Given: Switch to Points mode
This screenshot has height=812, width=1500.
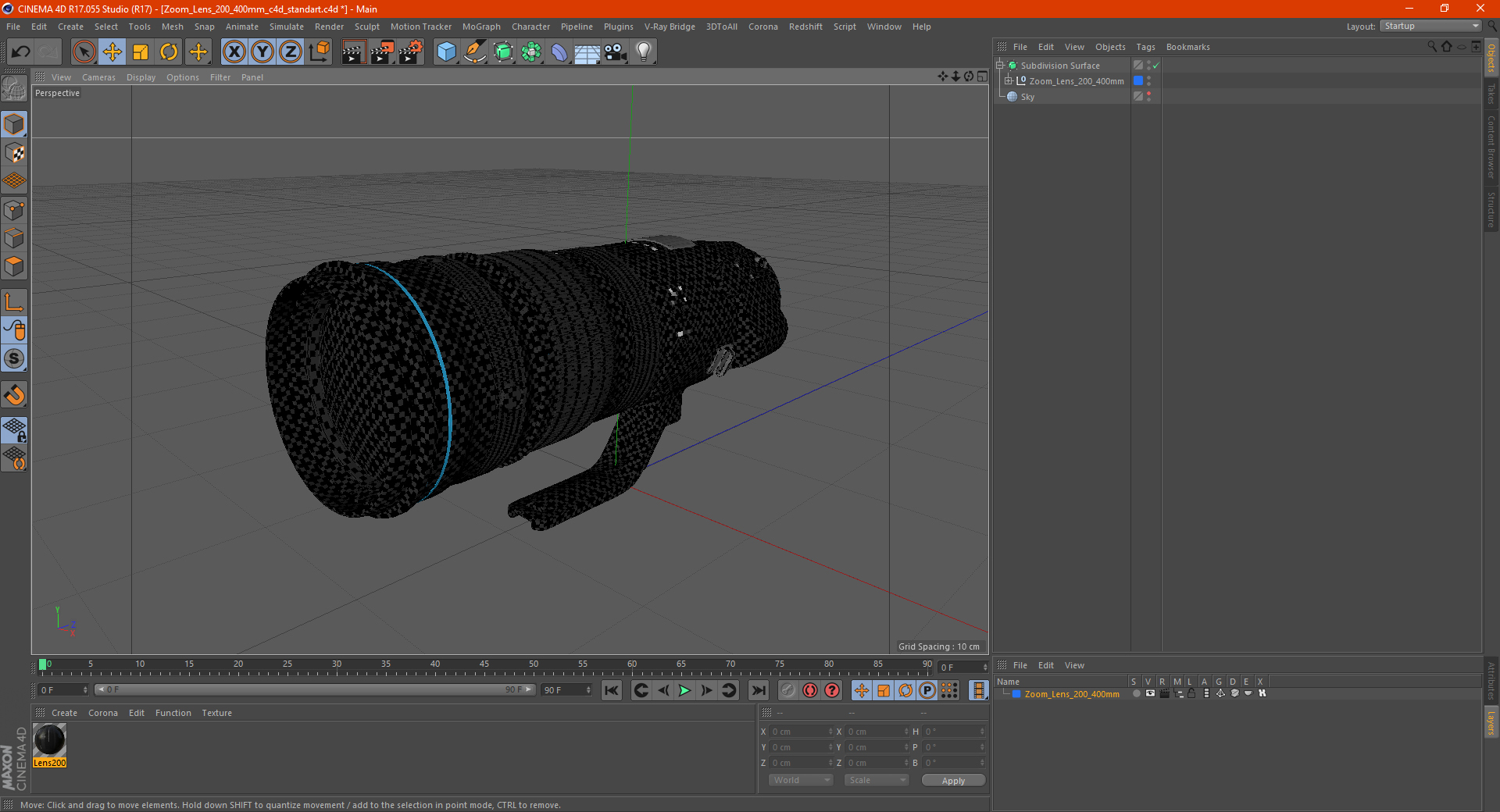Looking at the screenshot, I should [x=14, y=210].
